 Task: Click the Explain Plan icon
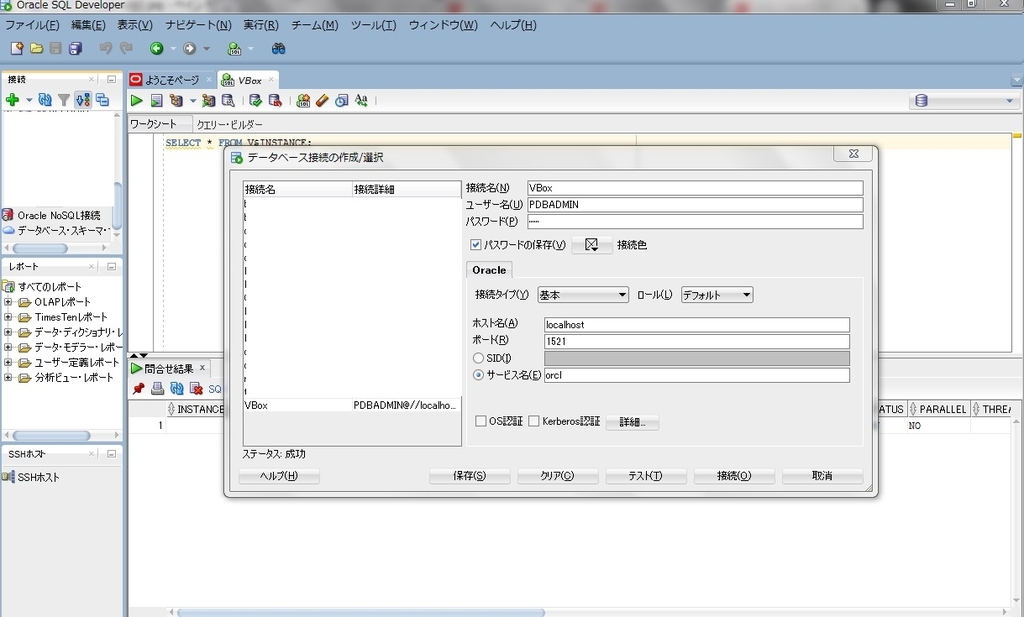pyautogui.click(x=176, y=101)
